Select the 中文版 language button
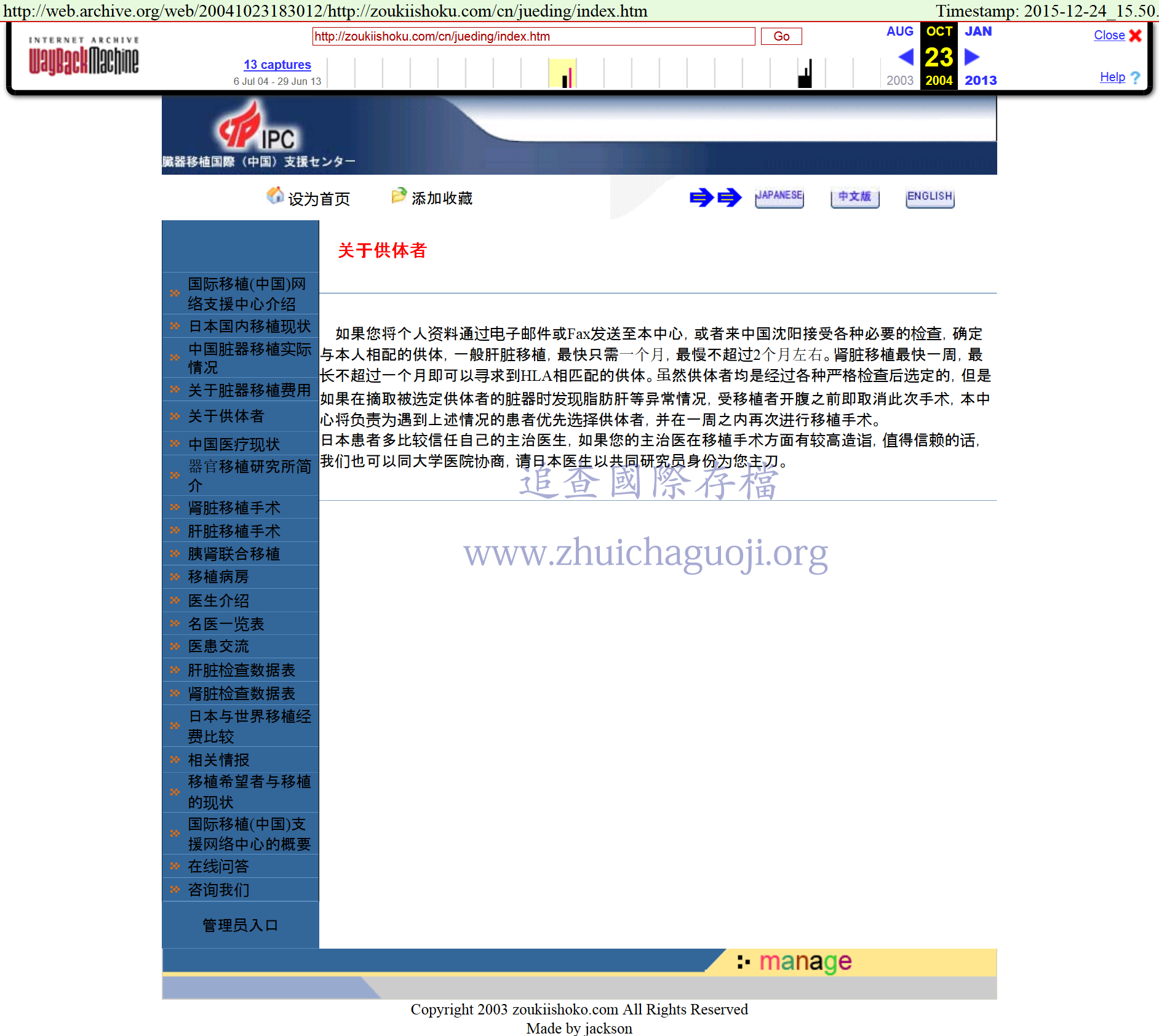 pyautogui.click(x=854, y=197)
